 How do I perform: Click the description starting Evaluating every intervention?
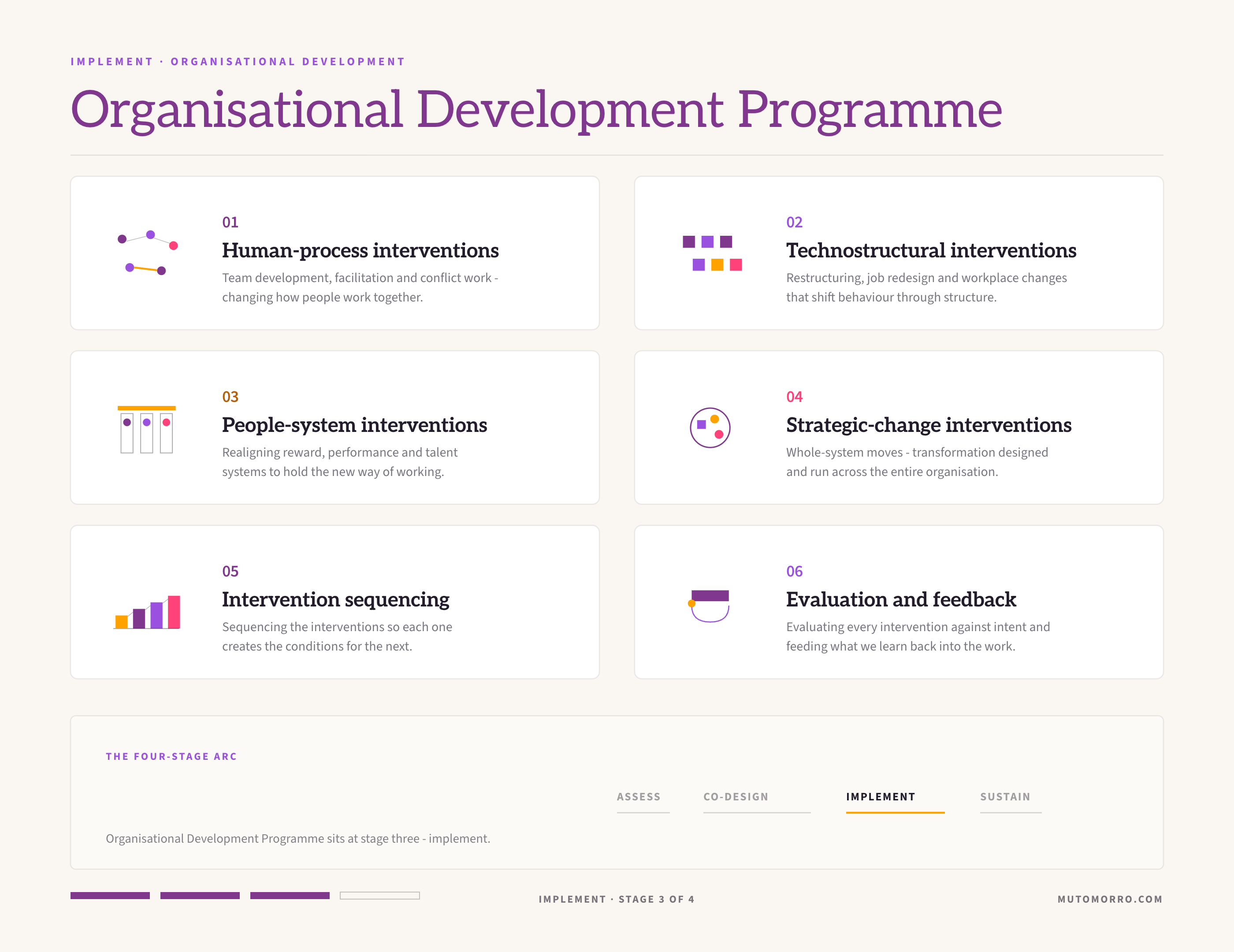[918, 637]
